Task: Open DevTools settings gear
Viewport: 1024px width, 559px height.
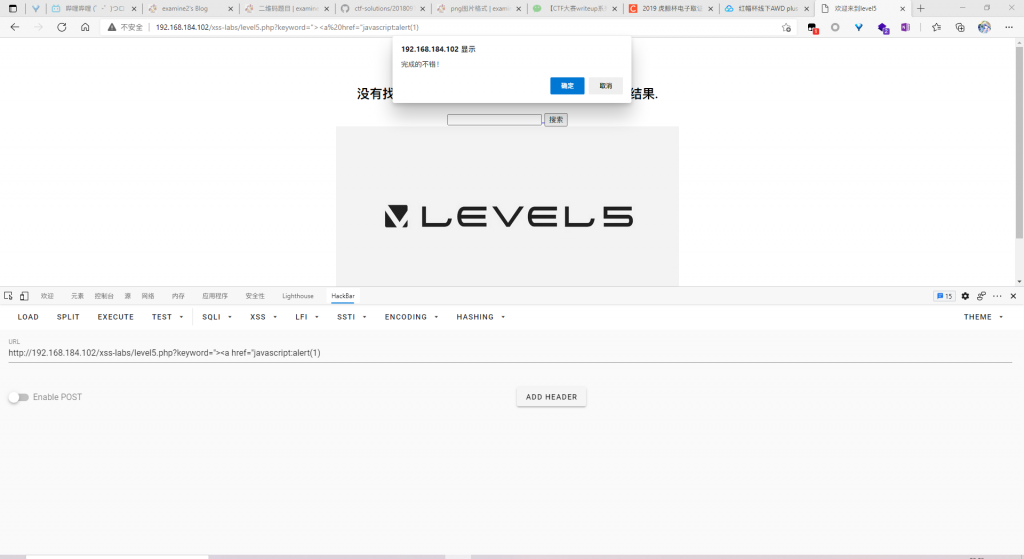Action: [x=965, y=296]
